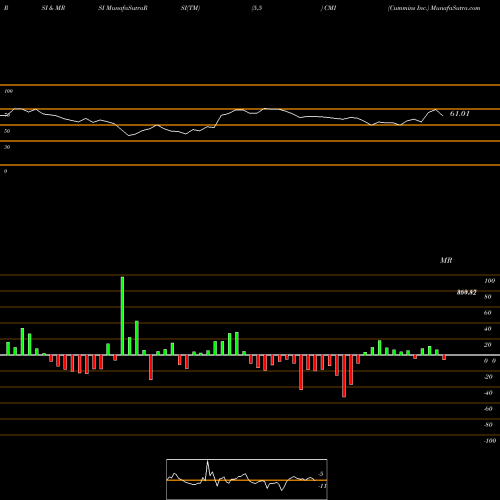
Task: Click the mini overview chart thumbnail
Action: (247, 479)
